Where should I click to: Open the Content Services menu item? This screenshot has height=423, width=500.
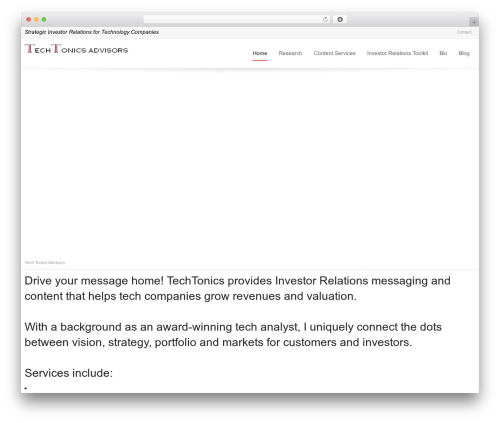tap(334, 53)
